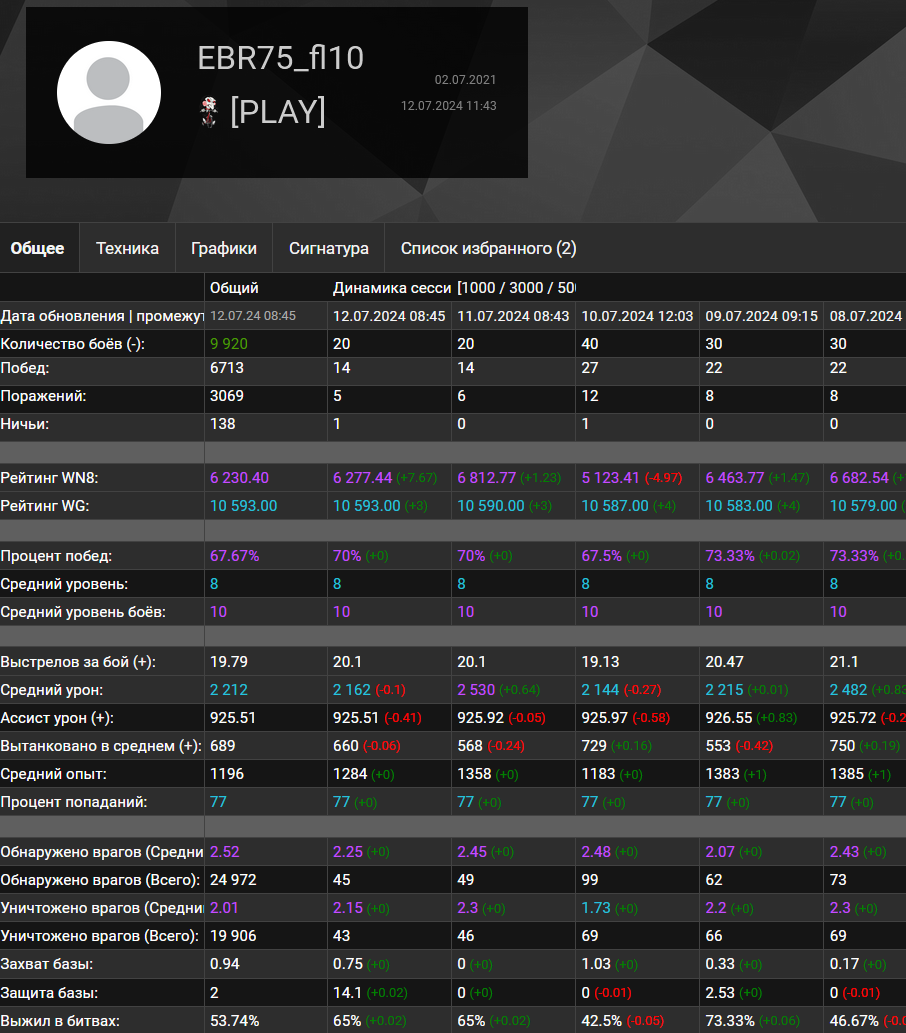
Task: Click the player avatar image
Action: click(109, 92)
